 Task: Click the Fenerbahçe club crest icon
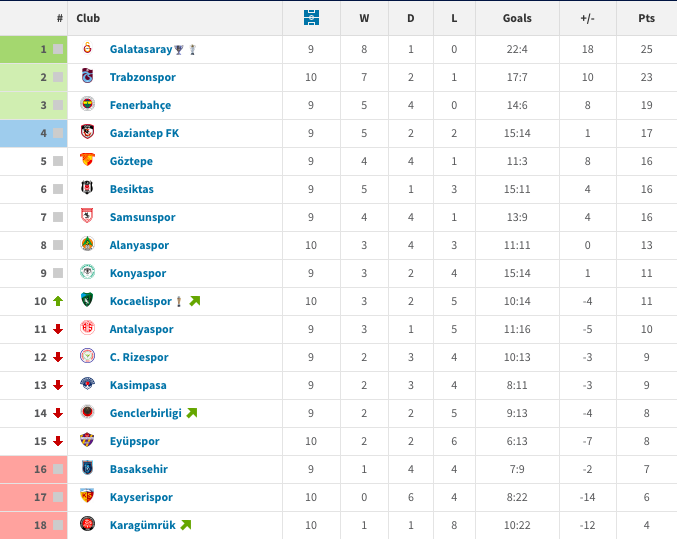pos(87,105)
